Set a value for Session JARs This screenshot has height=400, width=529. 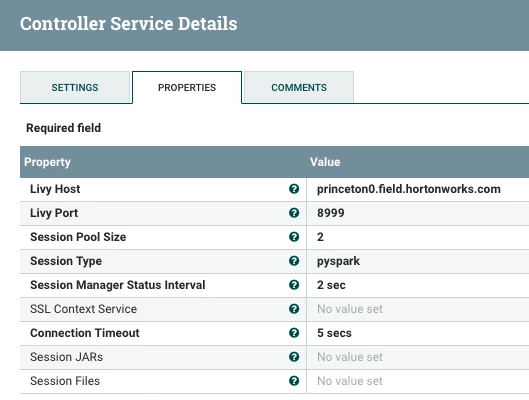[x=350, y=357]
